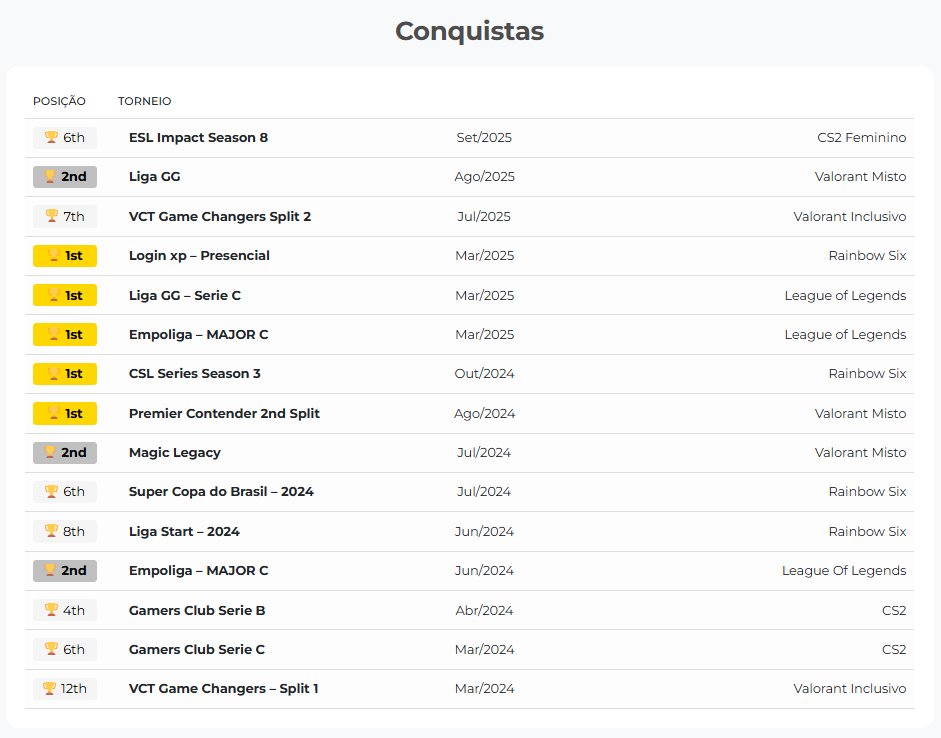This screenshot has width=941, height=738.
Task: Click CS2 in Gamers Club Serie B row
Action: [894, 610]
